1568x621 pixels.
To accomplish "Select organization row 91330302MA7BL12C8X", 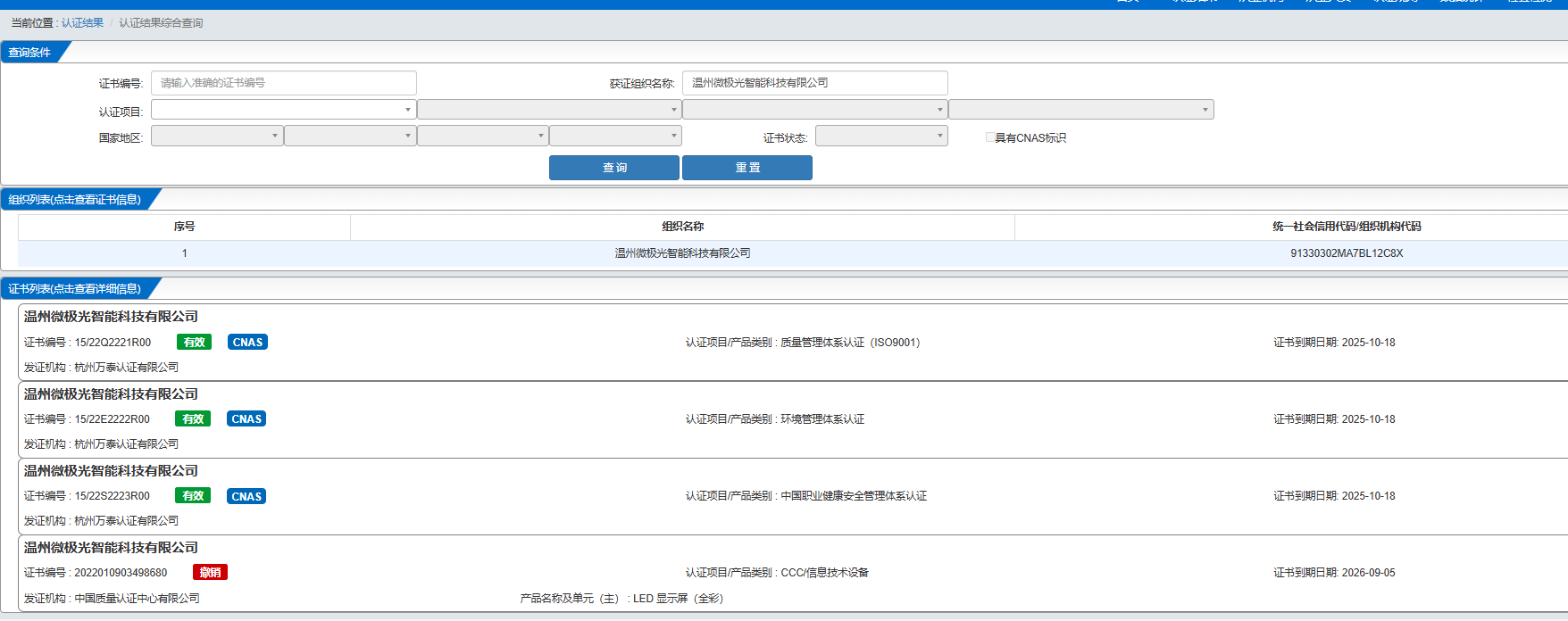I will (x=1346, y=253).
